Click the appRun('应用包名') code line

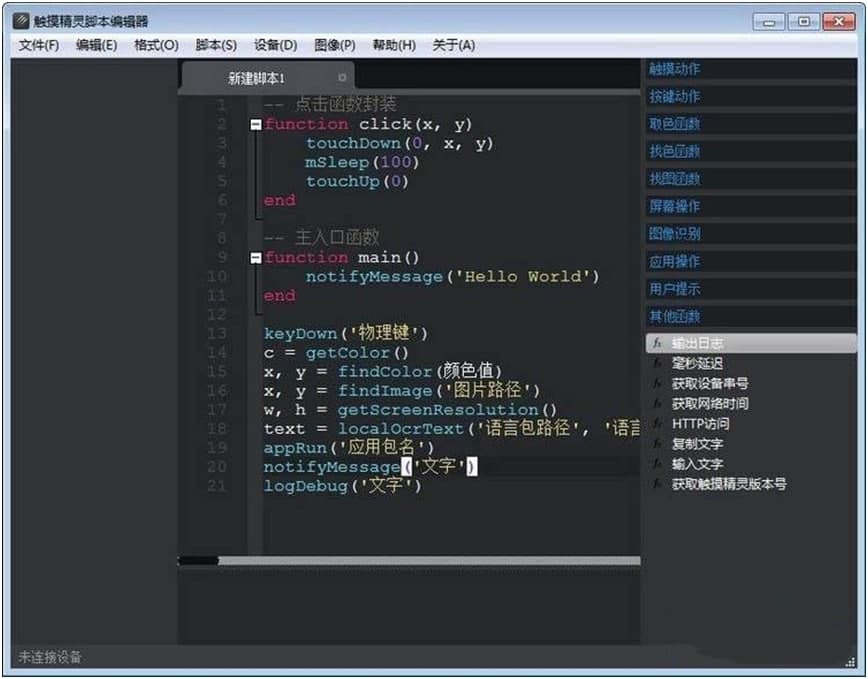click(x=349, y=448)
